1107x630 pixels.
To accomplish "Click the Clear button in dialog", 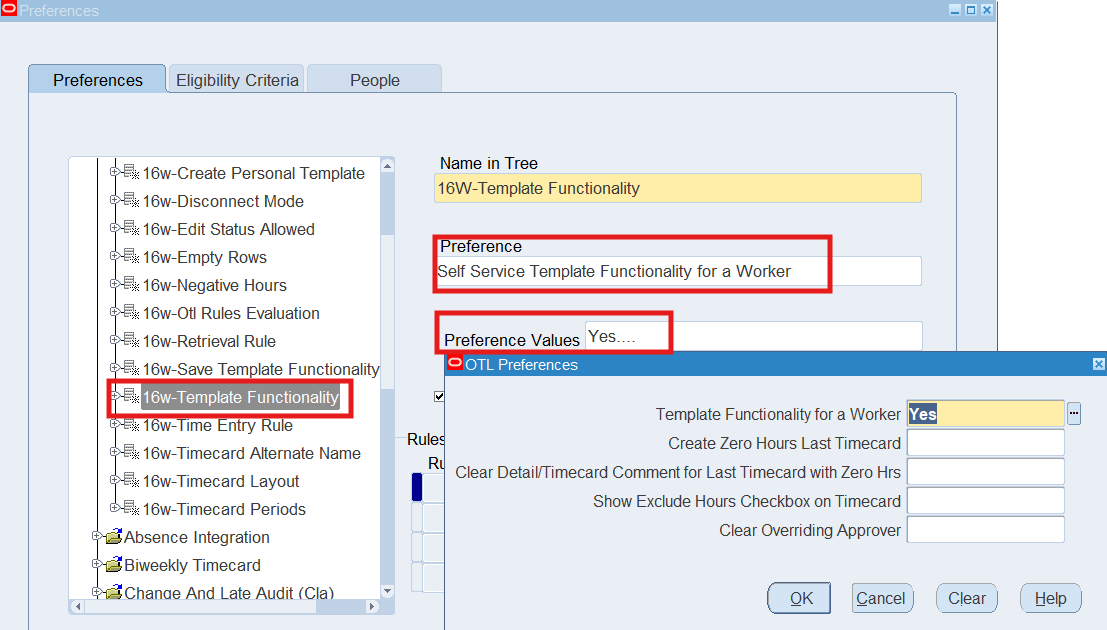I will pyautogui.click(x=967, y=598).
